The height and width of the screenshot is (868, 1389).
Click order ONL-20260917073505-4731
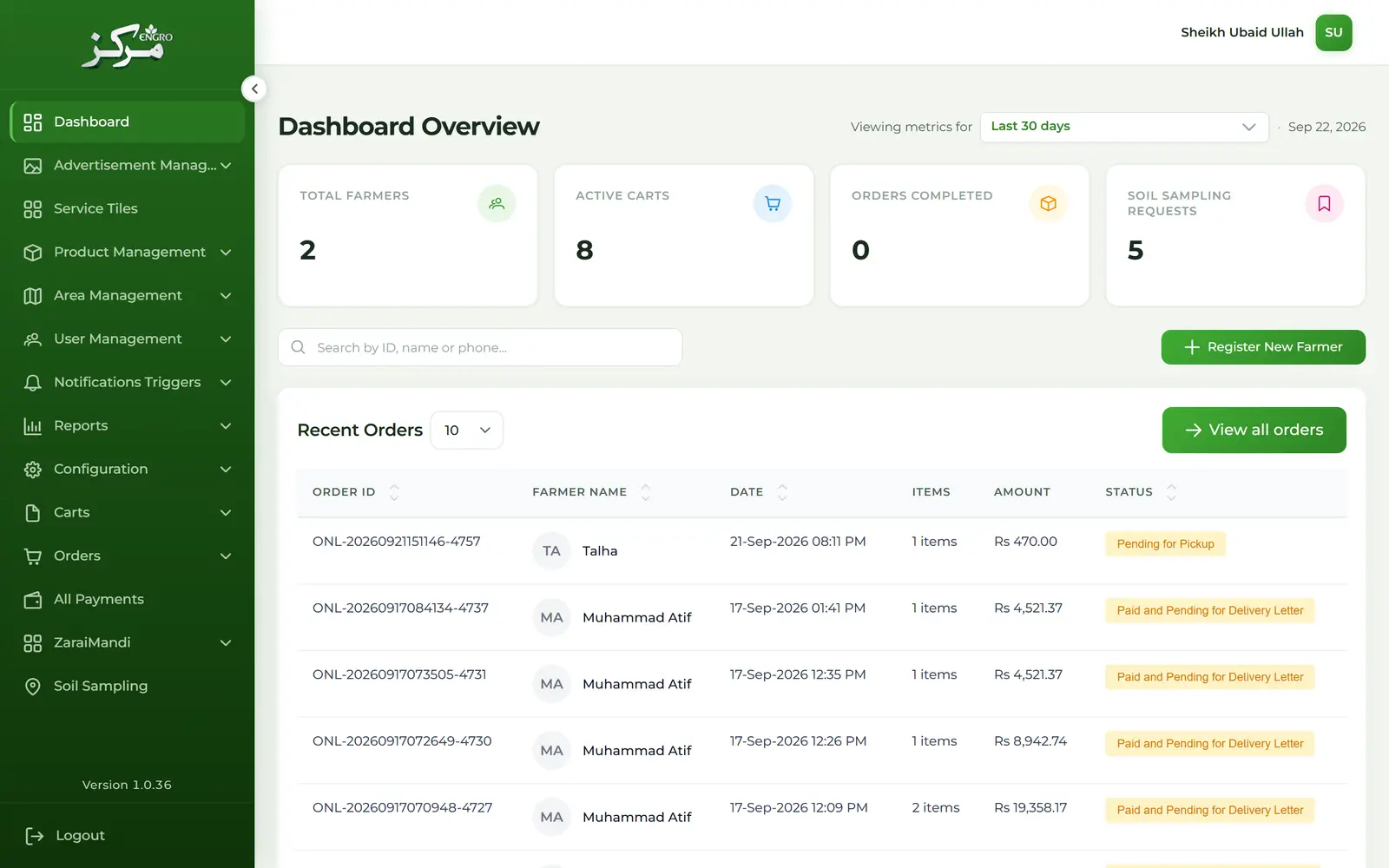coord(399,674)
